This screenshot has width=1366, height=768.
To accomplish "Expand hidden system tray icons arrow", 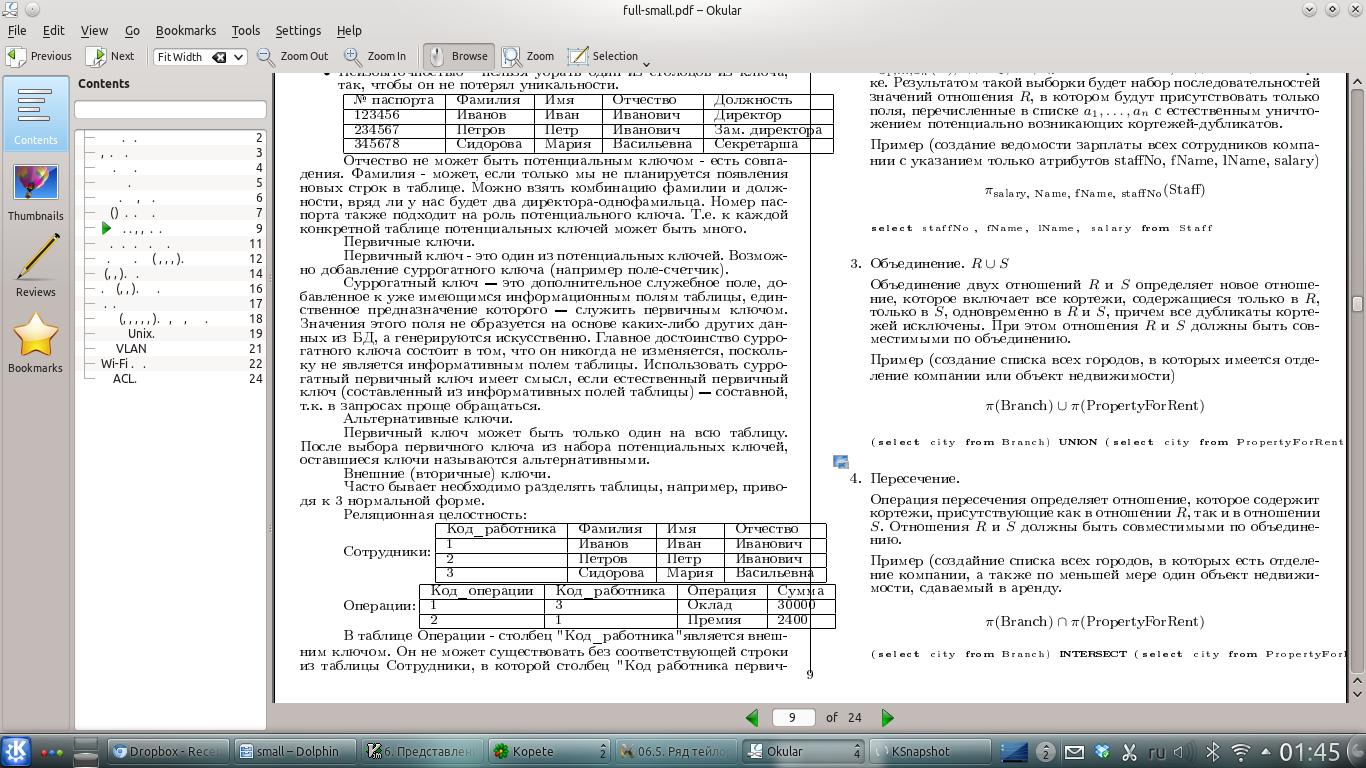I will [x=1265, y=751].
